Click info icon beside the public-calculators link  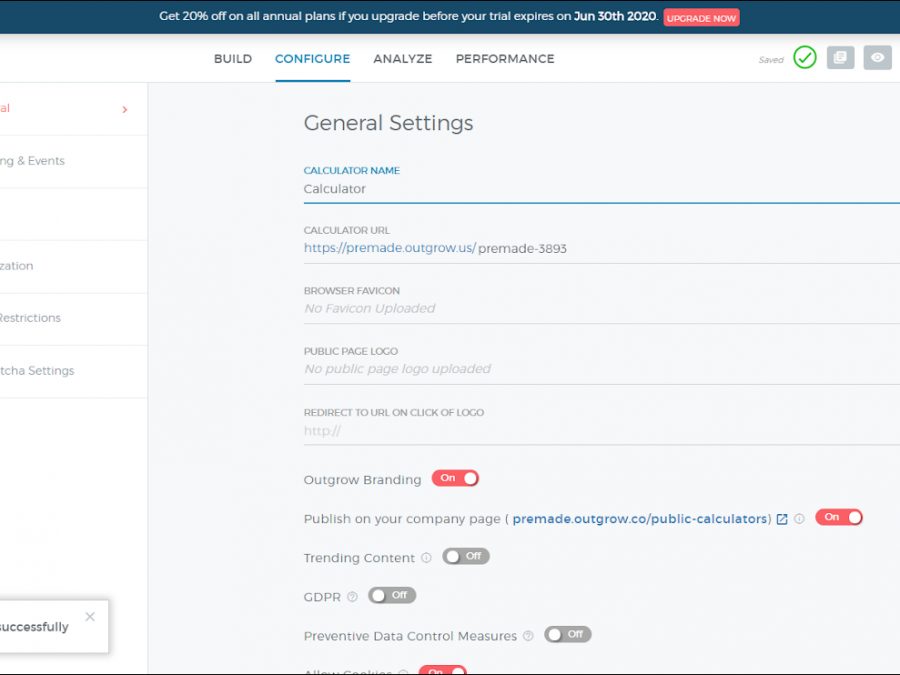point(799,519)
